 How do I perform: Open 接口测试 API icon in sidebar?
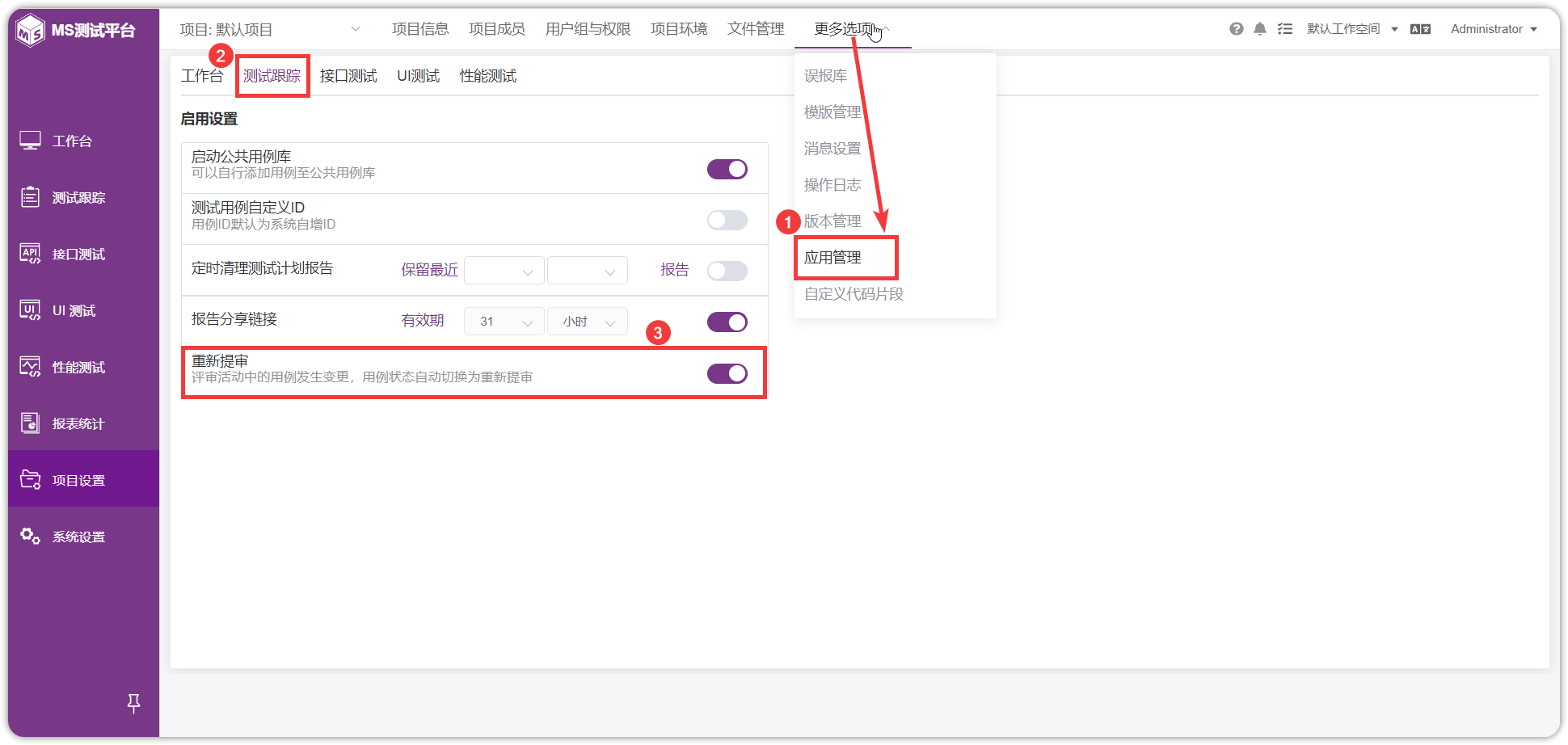click(30, 254)
